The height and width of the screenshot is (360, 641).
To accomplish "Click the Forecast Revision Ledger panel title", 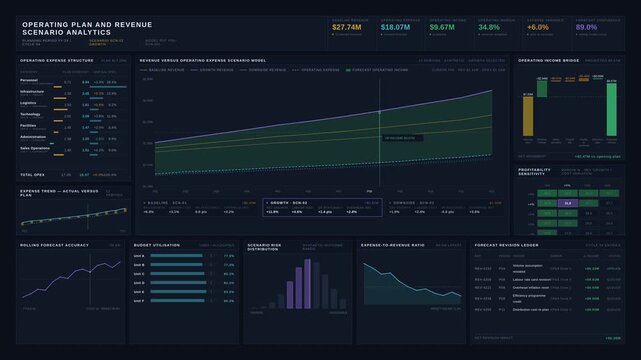I will click(x=506, y=245).
